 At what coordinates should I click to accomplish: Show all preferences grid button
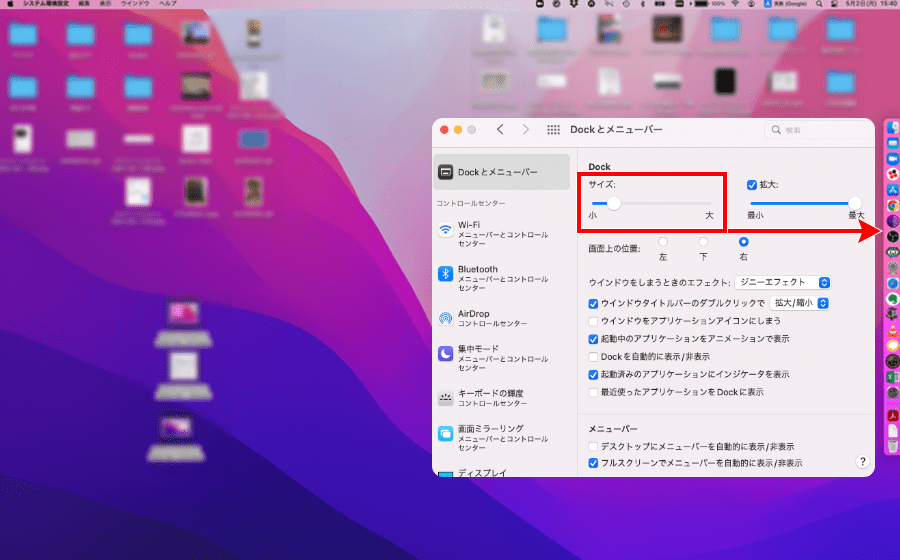pyautogui.click(x=553, y=130)
